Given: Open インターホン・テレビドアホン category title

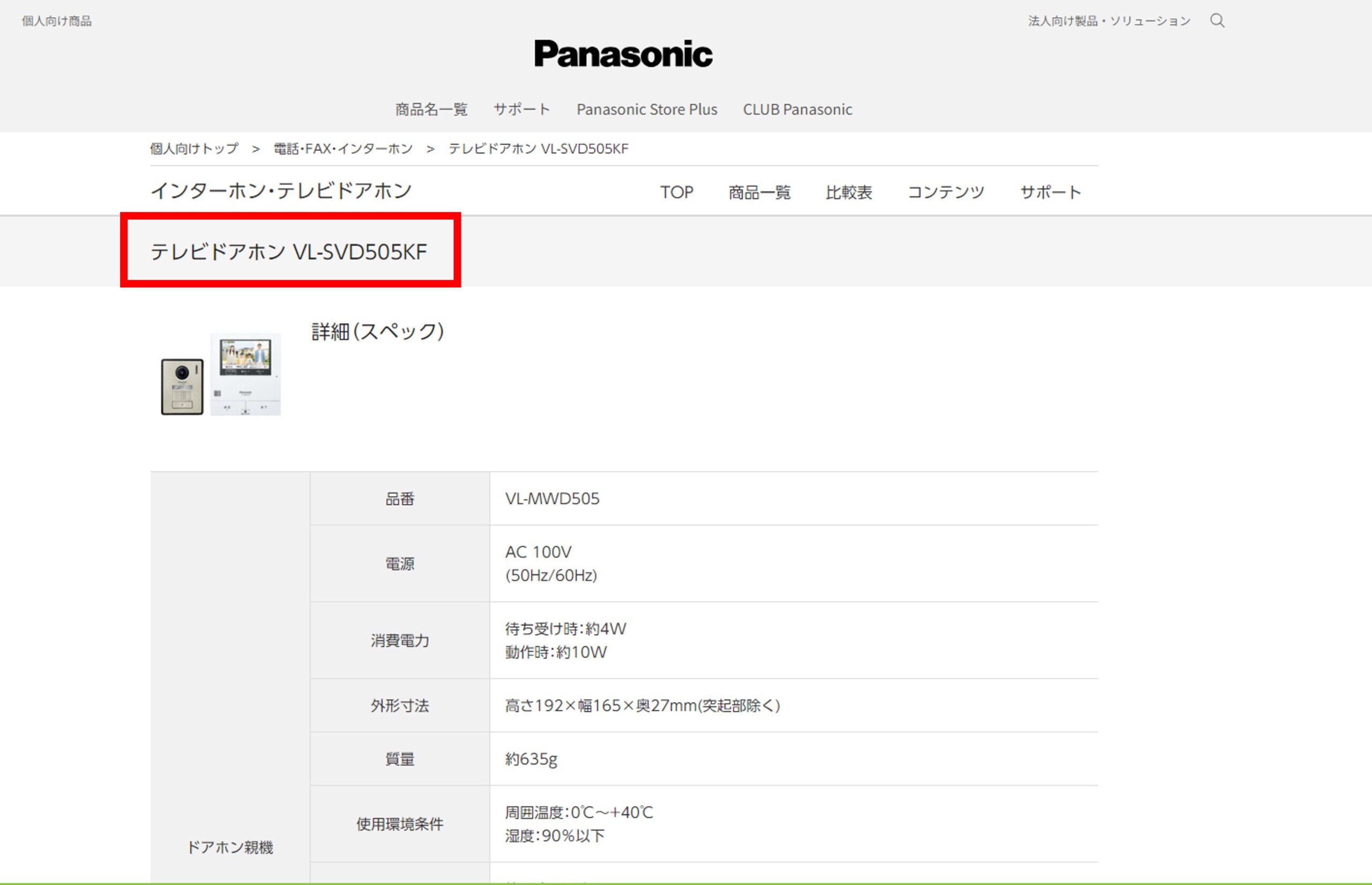Looking at the screenshot, I should (281, 191).
